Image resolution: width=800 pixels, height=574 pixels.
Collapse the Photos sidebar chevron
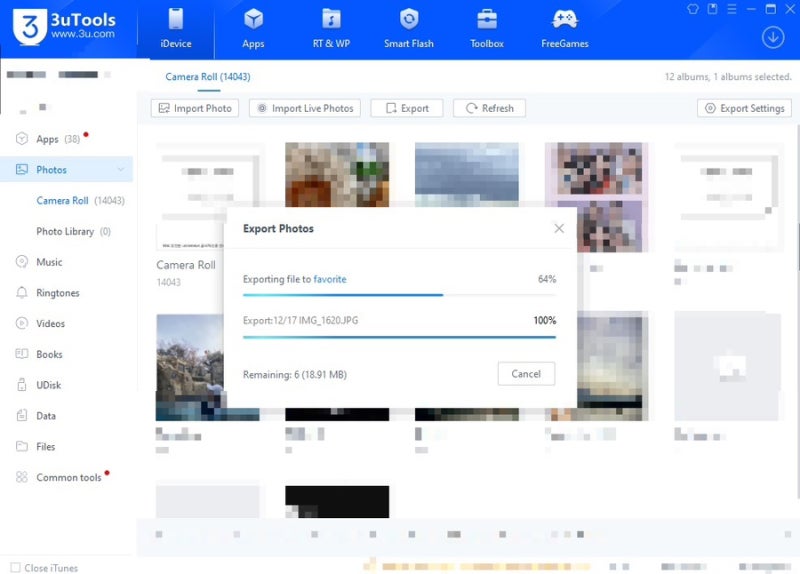click(121, 169)
